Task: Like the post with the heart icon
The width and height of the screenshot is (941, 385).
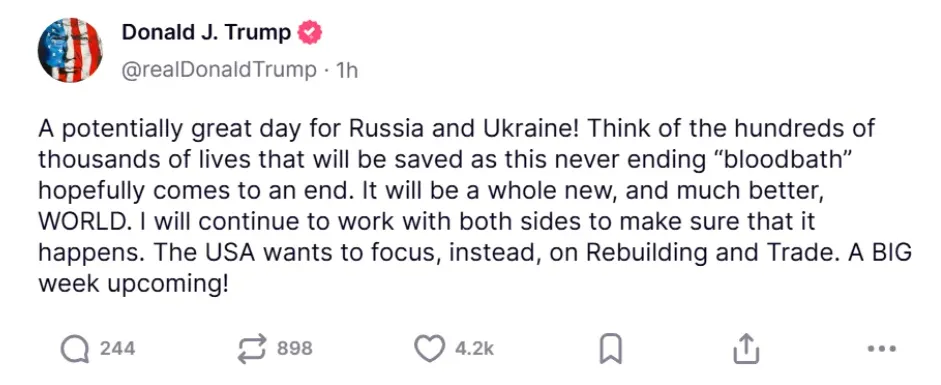Action: [430, 348]
